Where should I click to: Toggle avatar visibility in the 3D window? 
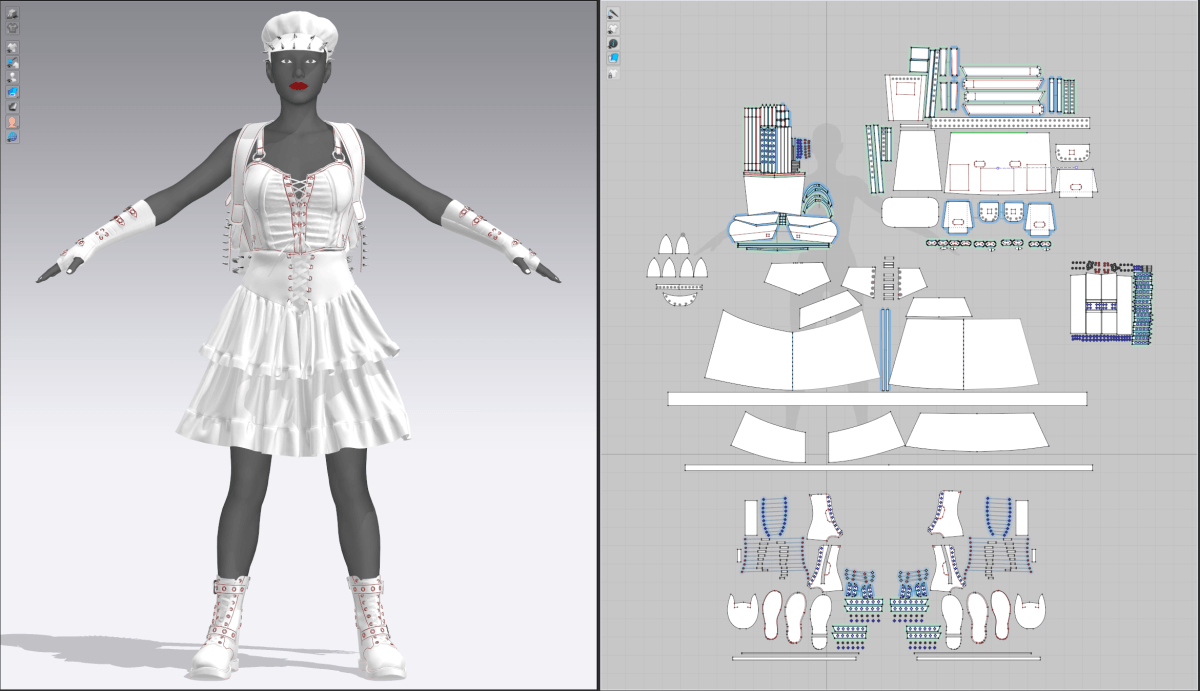click(13, 77)
